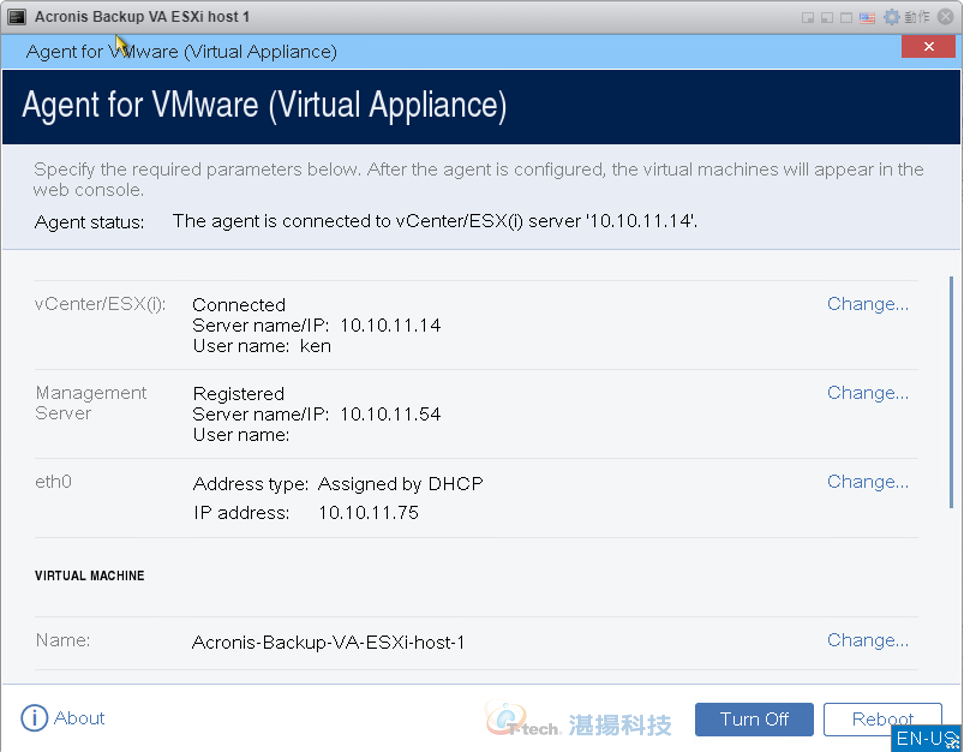Click the 'Connected' status text
Viewport: 963px width, 752px height.
coord(239,305)
